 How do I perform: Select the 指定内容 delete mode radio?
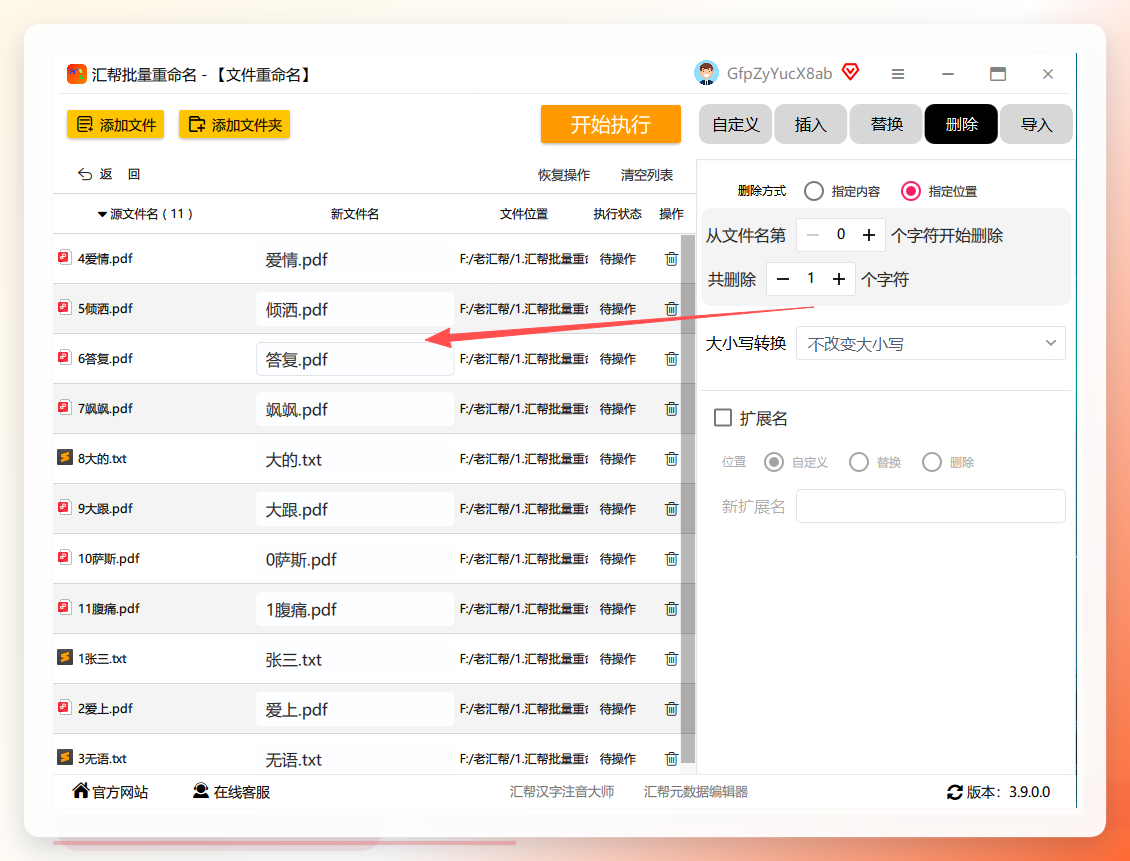coord(814,191)
